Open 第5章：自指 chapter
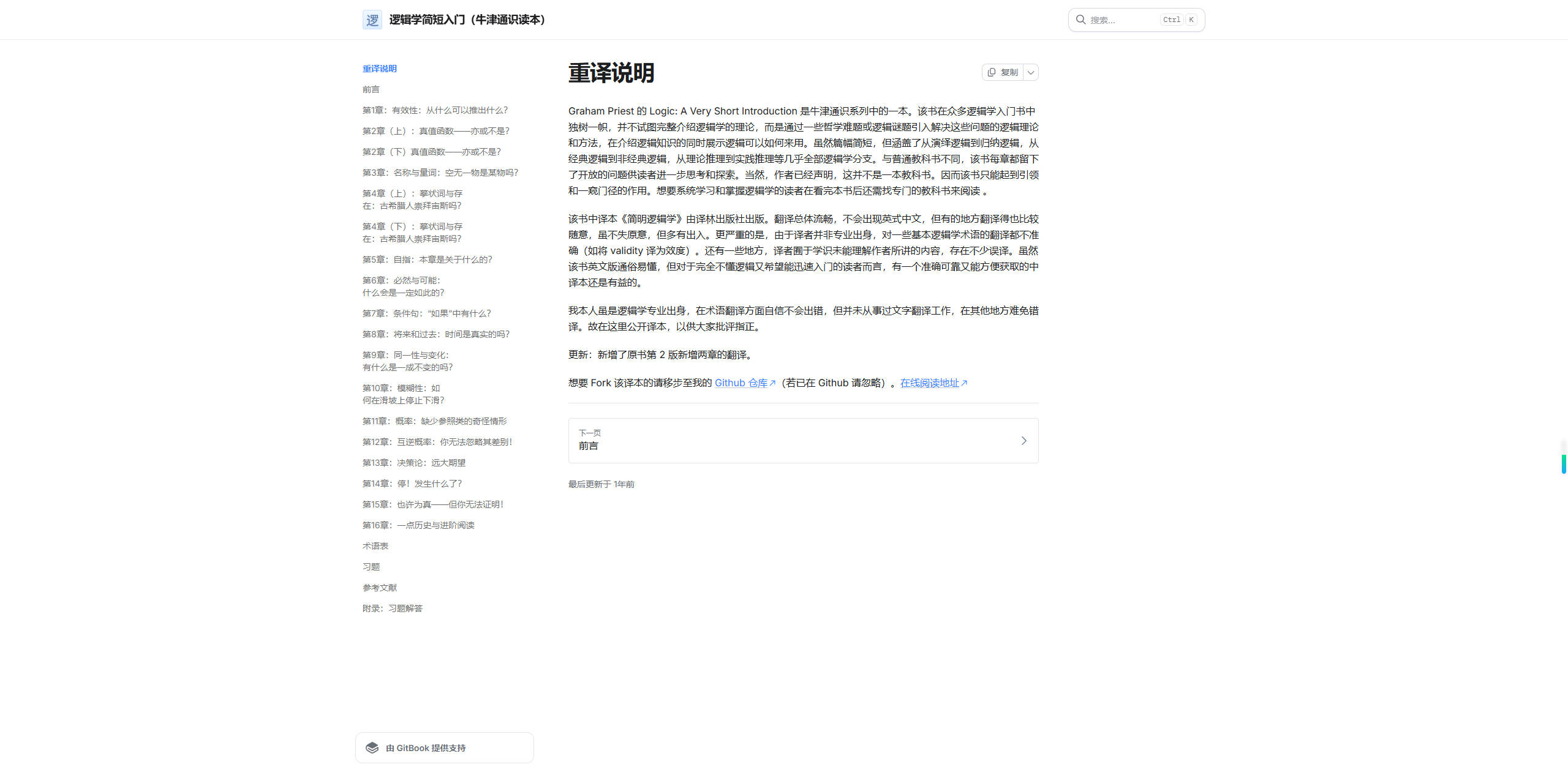1568x778 pixels. [427, 260]
